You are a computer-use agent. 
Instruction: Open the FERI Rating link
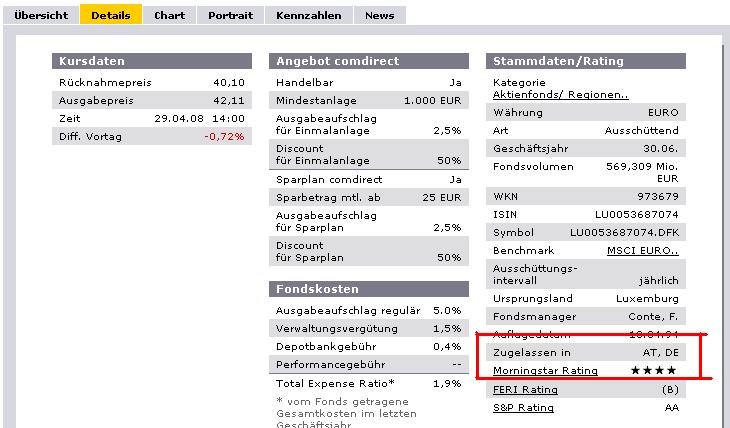pyautogui.click(x=525, y=390)
